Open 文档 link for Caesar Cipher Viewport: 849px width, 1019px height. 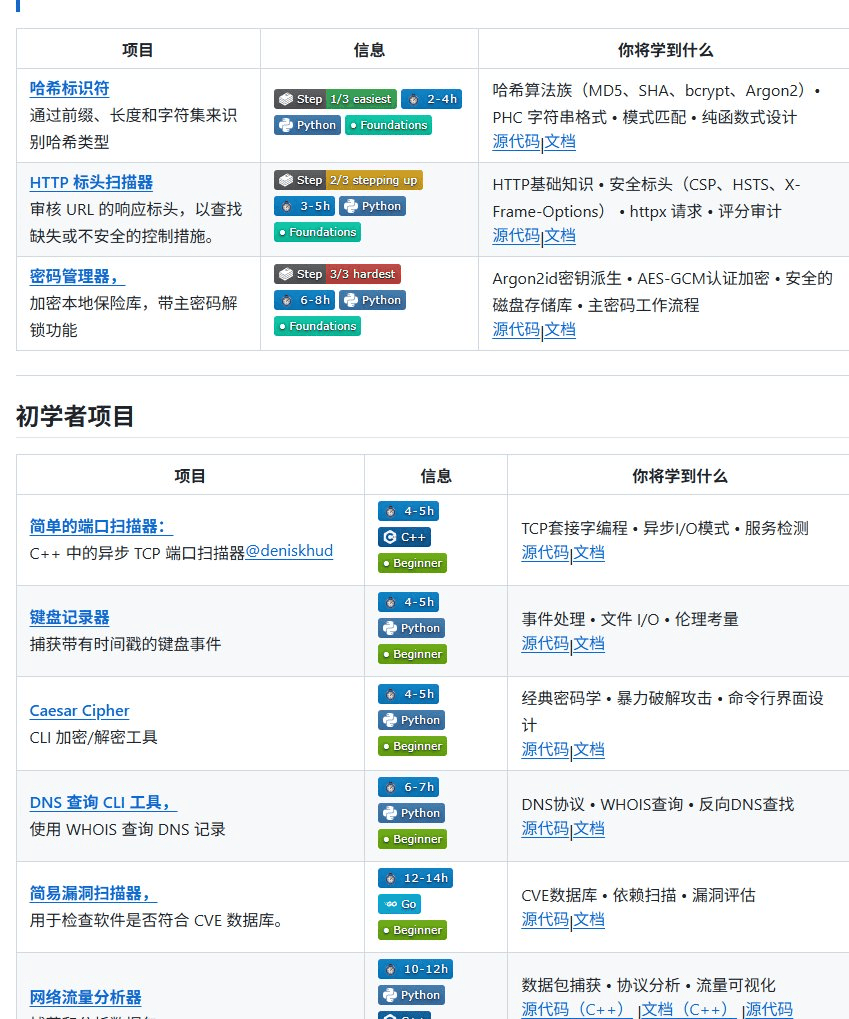click(589, 750)
